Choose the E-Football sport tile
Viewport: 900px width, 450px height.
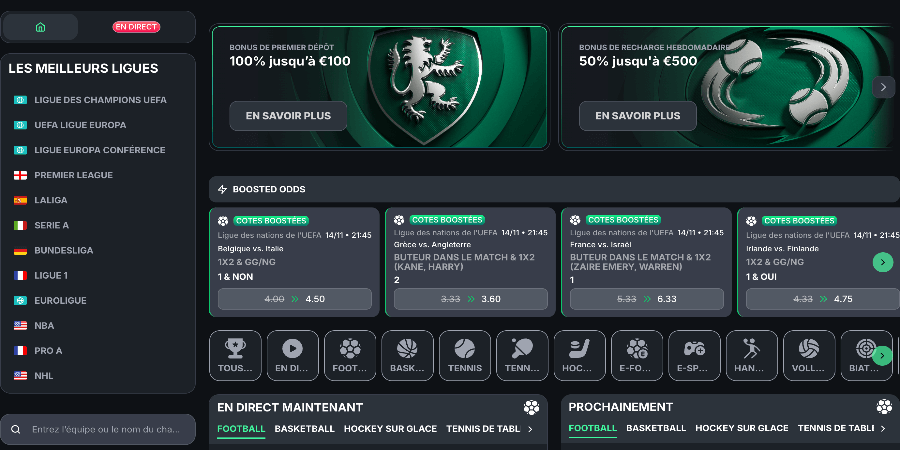637,355
